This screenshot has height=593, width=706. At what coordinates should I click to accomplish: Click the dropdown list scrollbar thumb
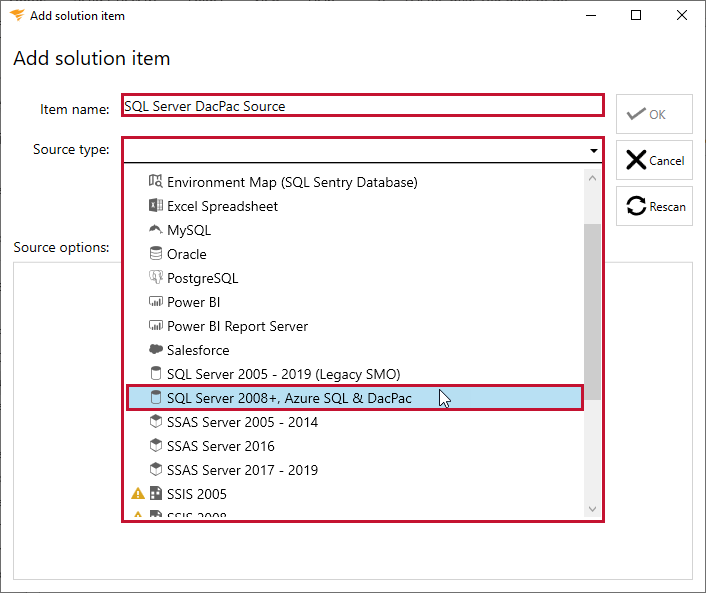pyautogui.click(x=593, y=311)
